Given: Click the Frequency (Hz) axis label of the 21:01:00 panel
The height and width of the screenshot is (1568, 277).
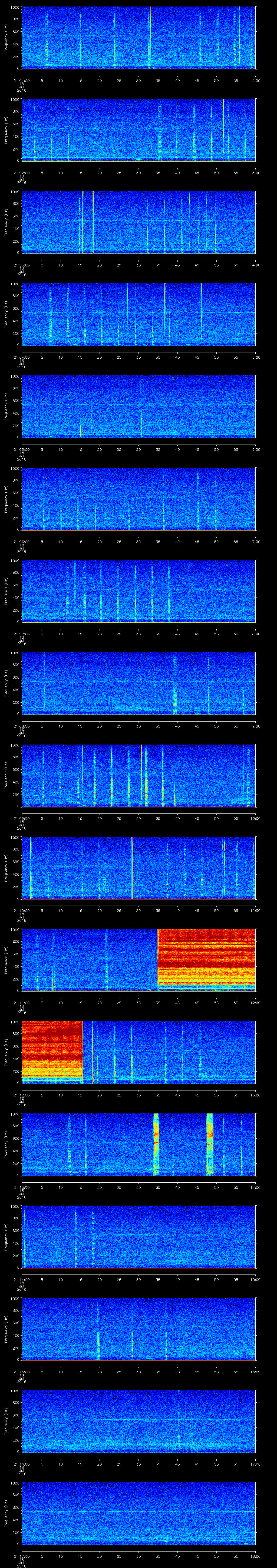Looking at the screenshot, I should 6,38.
